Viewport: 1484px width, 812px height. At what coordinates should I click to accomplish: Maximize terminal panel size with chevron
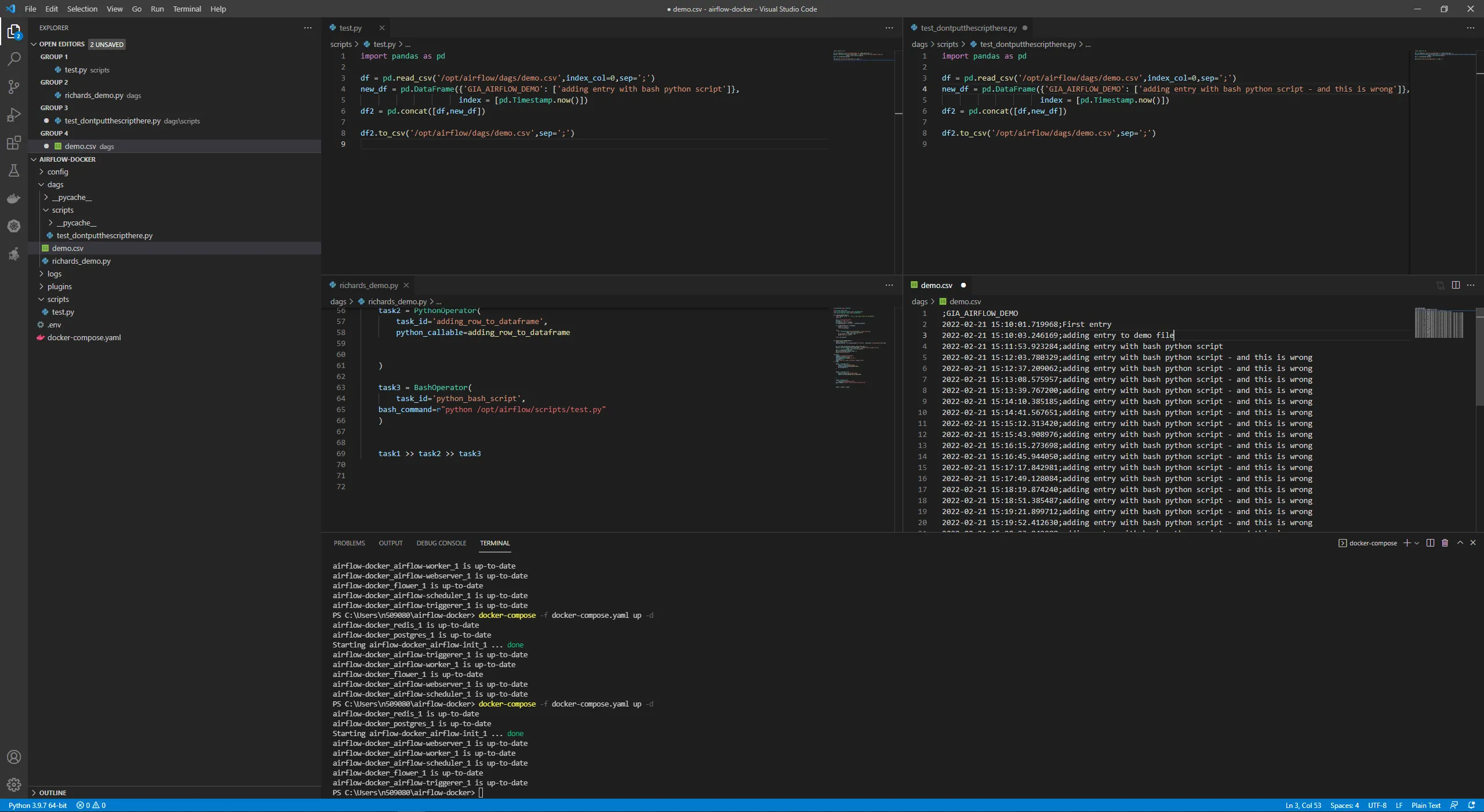tap(1460, 543)
